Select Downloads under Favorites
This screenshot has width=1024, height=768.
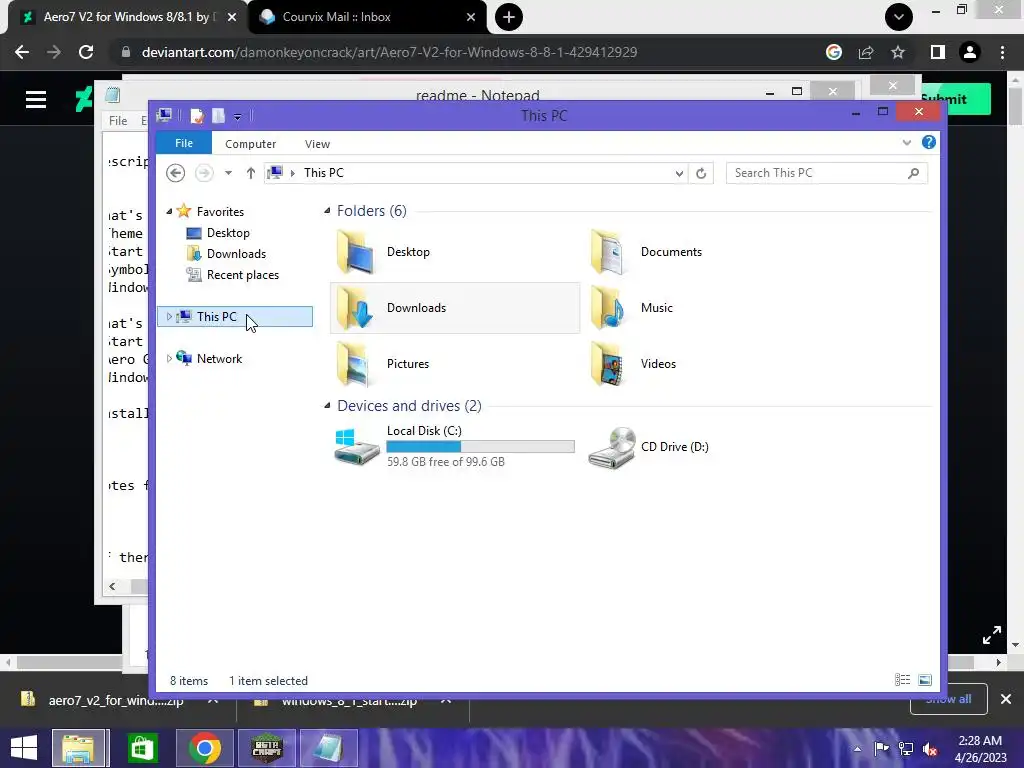[x=236, y=254]
